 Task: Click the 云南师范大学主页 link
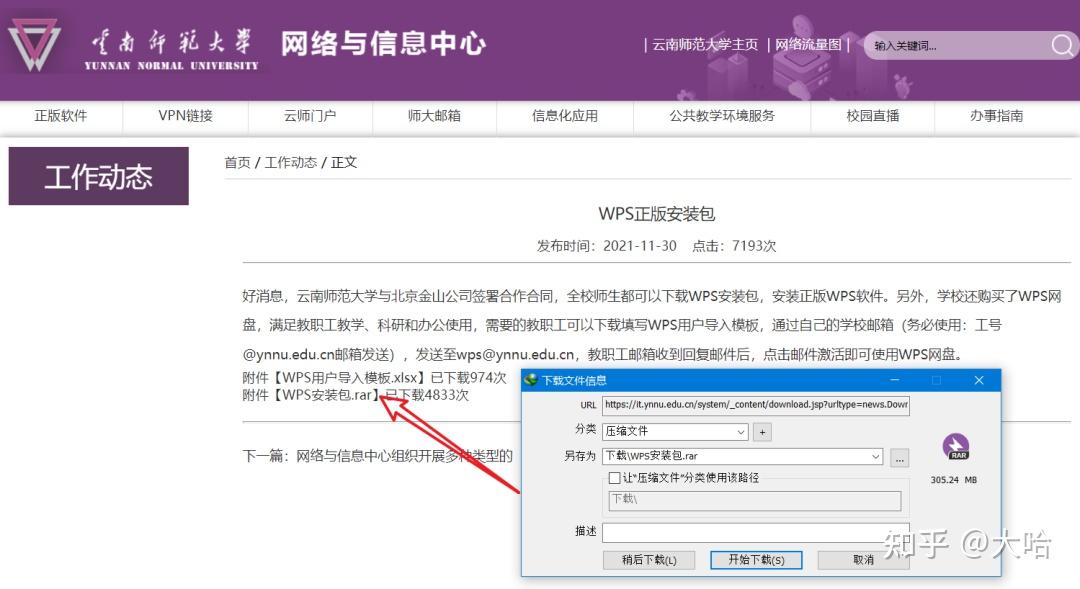click(x=705, y=45)
